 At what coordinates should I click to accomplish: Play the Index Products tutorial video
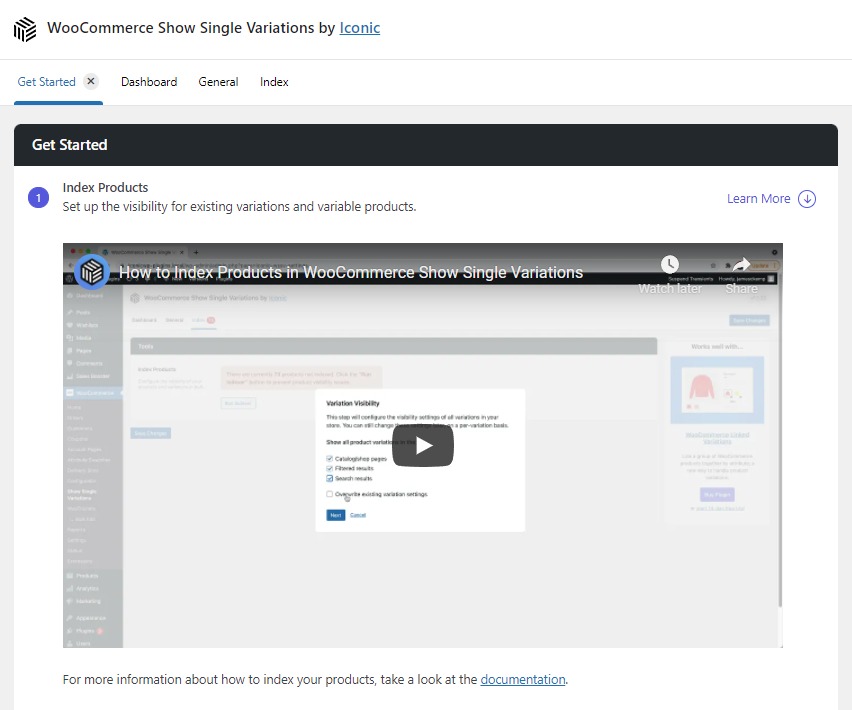click(423, 446)
